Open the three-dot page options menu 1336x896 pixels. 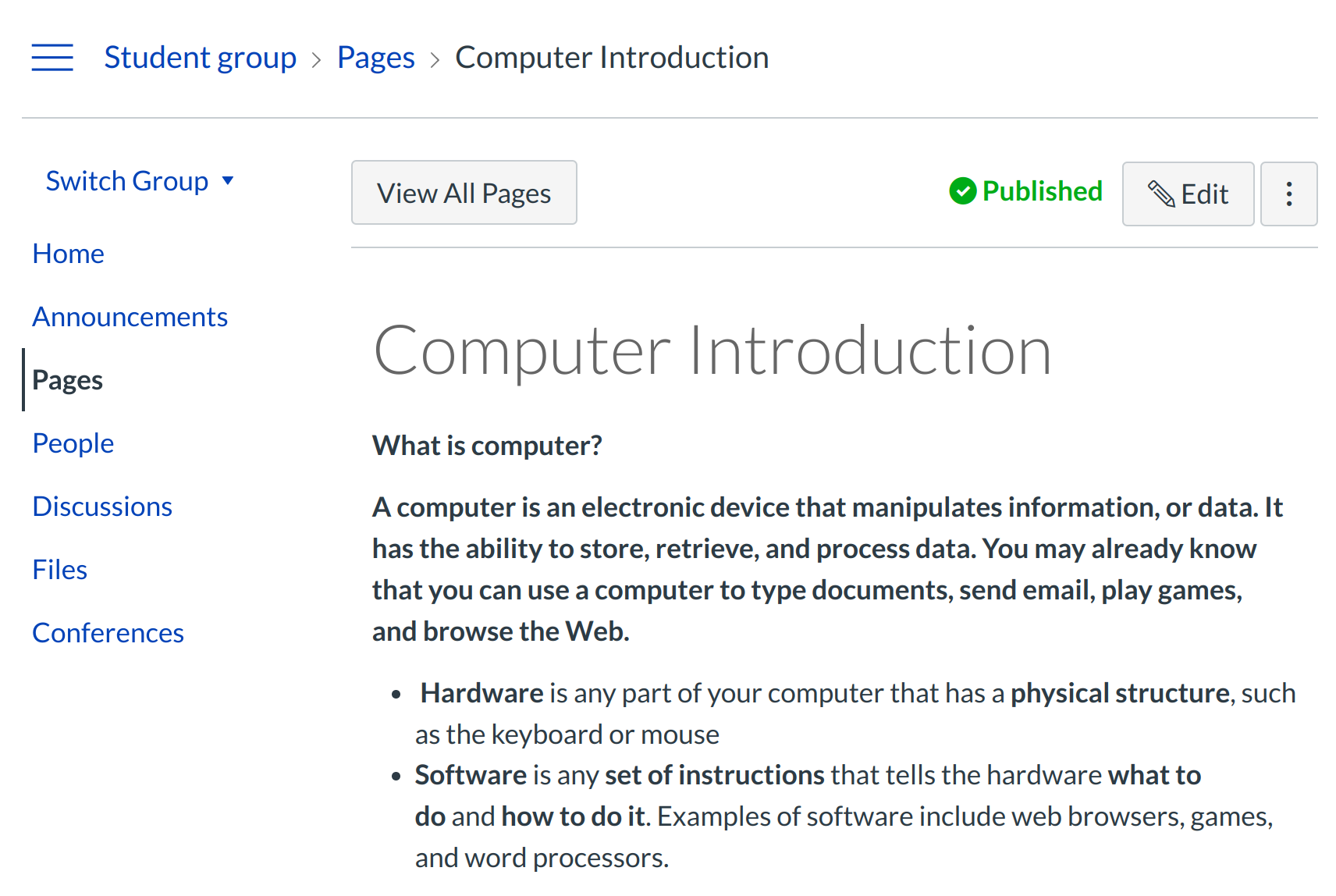1288,194
